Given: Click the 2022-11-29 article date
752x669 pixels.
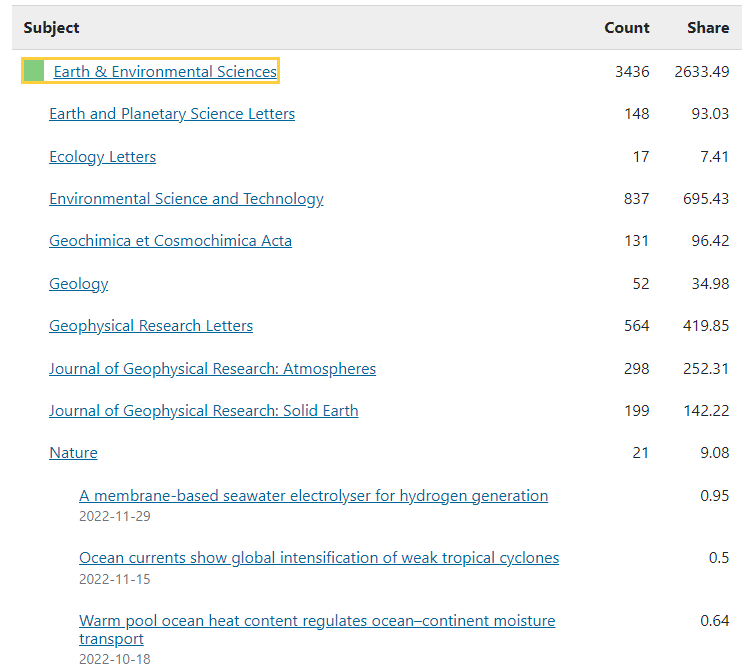Looking at the screenshot, I should coord(115,516).
